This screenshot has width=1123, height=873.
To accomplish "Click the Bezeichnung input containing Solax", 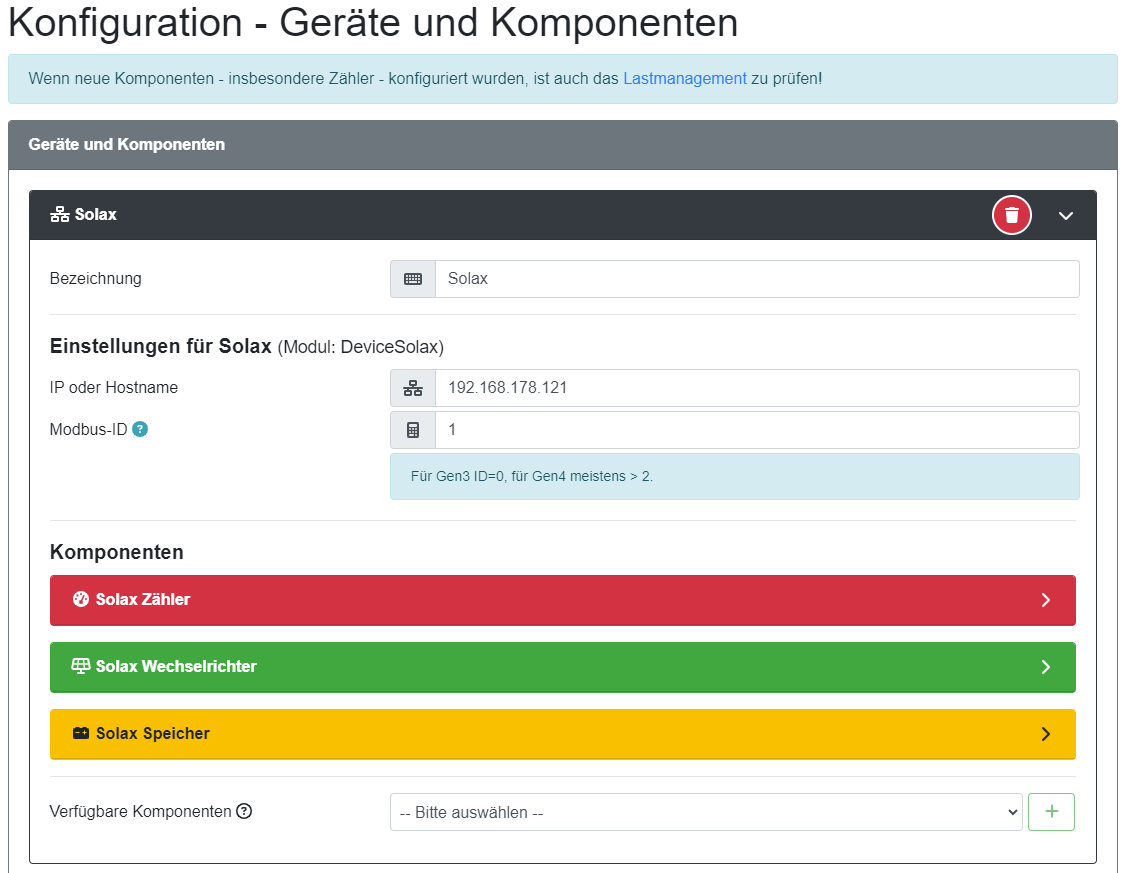I will pyautogui.click(x=757, y=279).
